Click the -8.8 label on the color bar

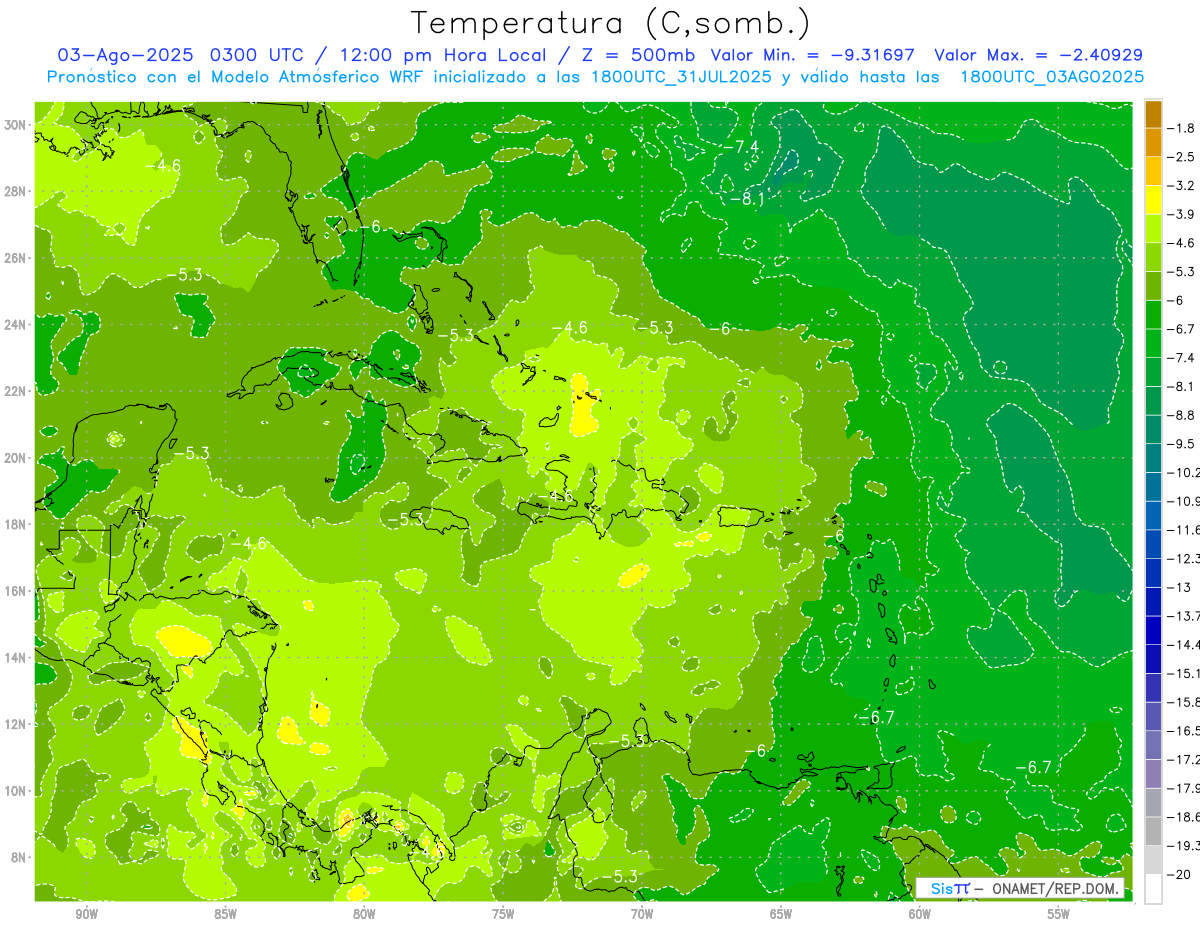pos(1181,415)
